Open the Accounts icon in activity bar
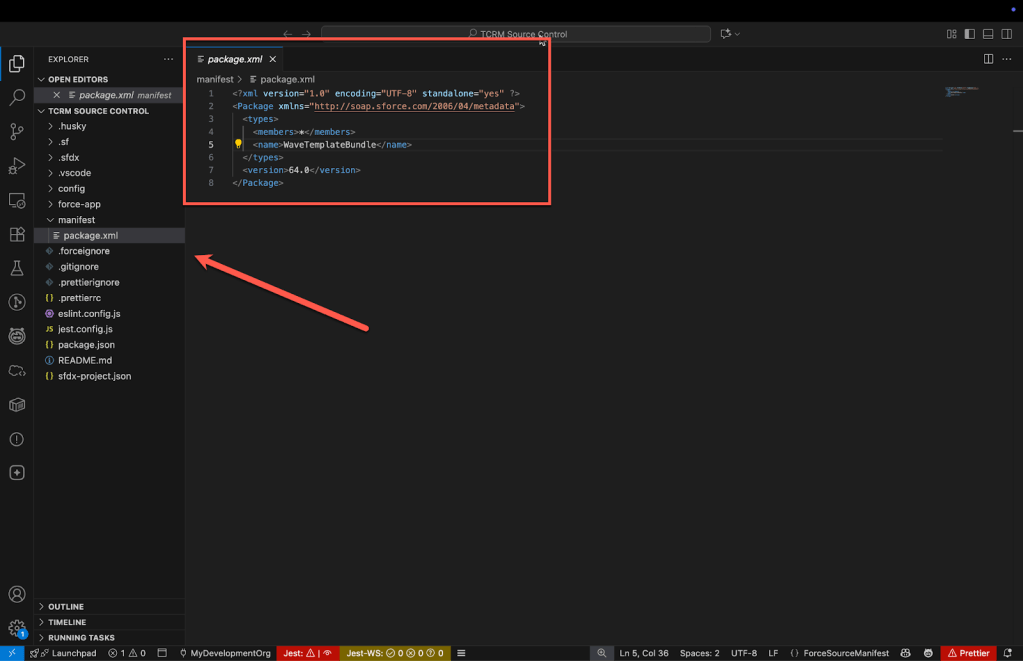The image size is (1023, 661). pyautogui.click(x=16, y=596)
